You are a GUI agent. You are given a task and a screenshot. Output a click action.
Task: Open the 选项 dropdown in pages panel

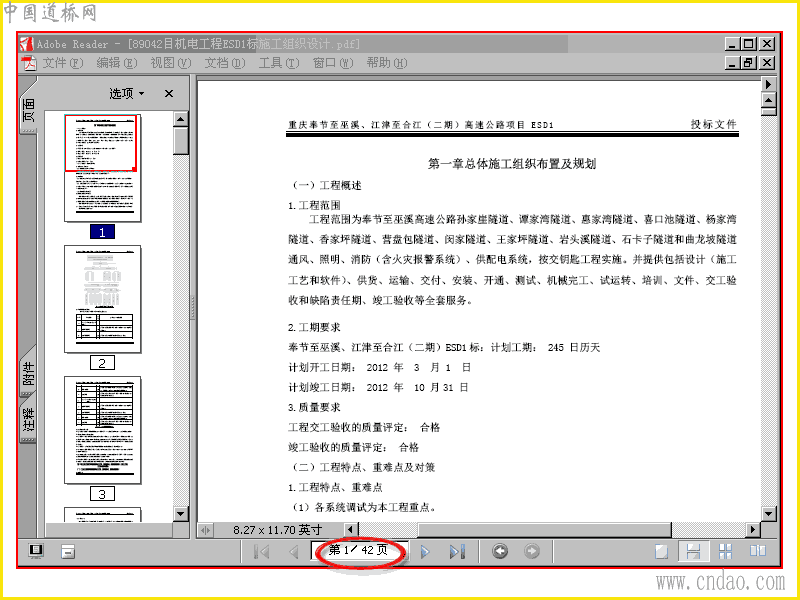click(x=127, y=93)
